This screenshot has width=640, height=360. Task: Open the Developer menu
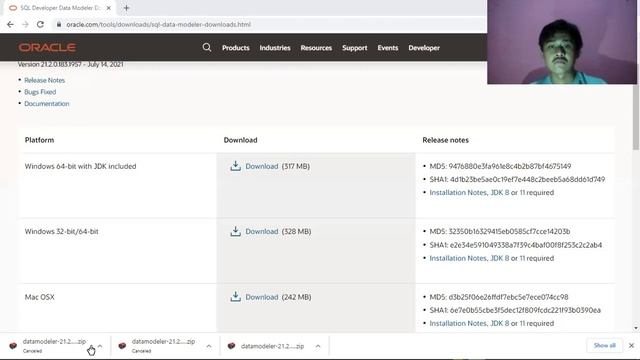point(424,48)
